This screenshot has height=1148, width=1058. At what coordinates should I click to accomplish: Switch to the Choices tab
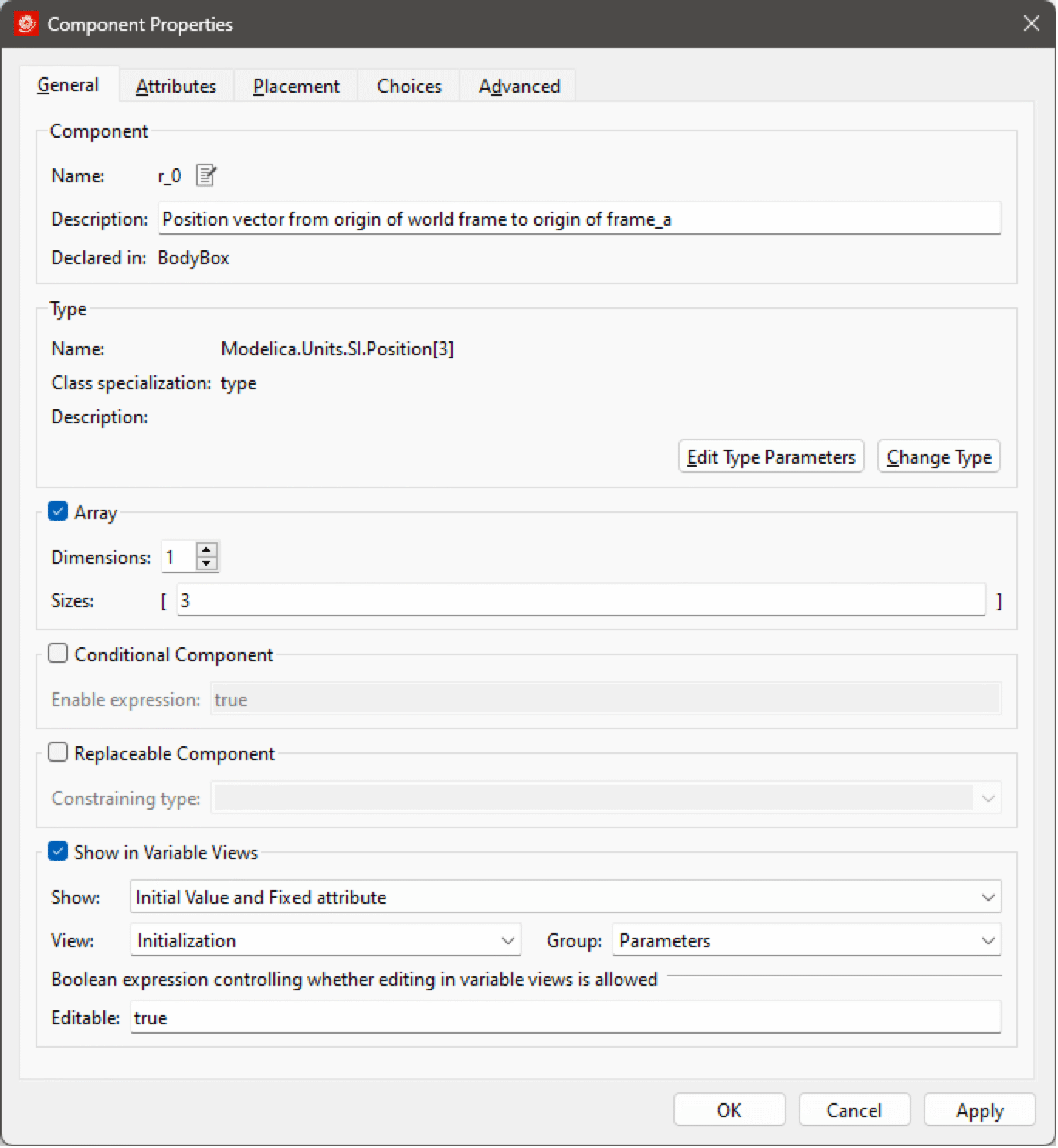(x=409, y=87)
